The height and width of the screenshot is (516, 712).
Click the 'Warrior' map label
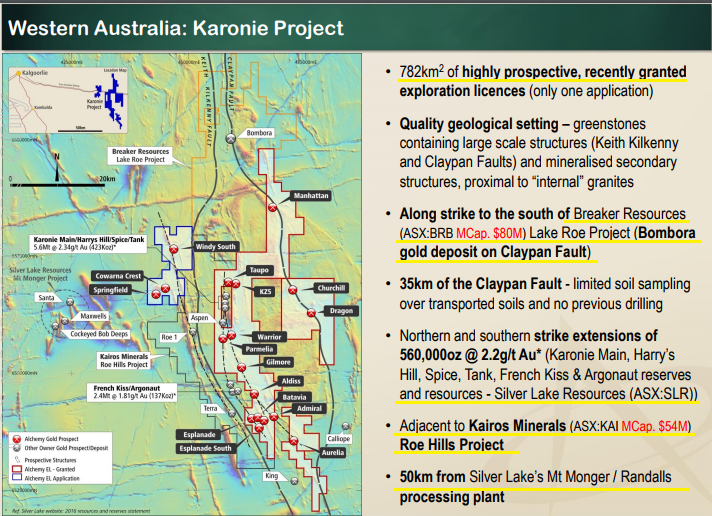click(x=269, y=337)
